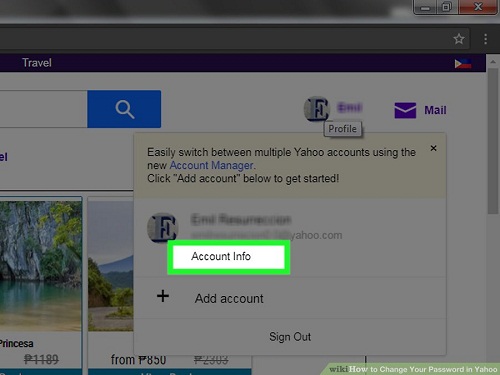The width and height of the screenshot is (500, 375).
Task: Minimize the browser window
Action: click(x=425, y=7)
